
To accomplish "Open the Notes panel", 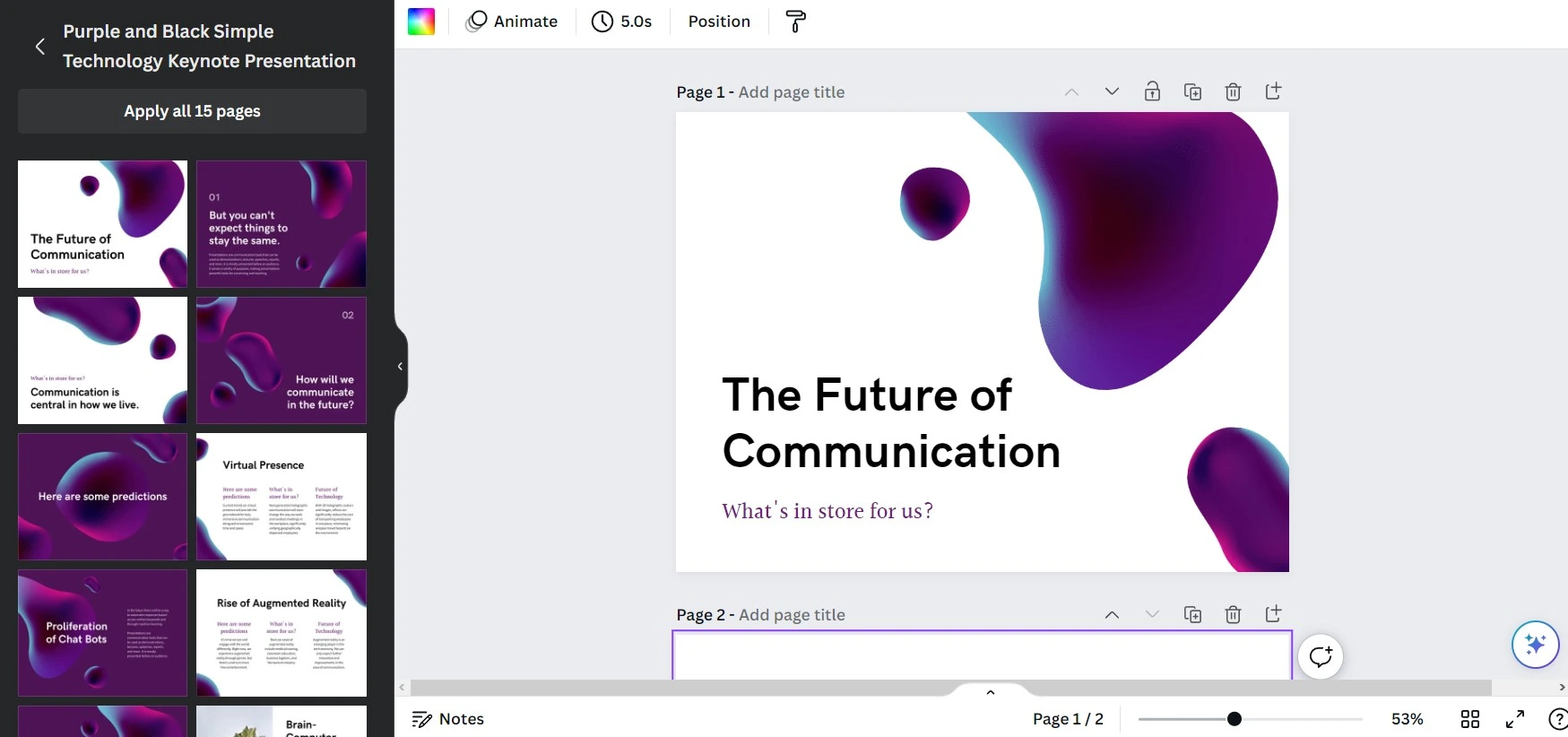I will pos(447,719).
